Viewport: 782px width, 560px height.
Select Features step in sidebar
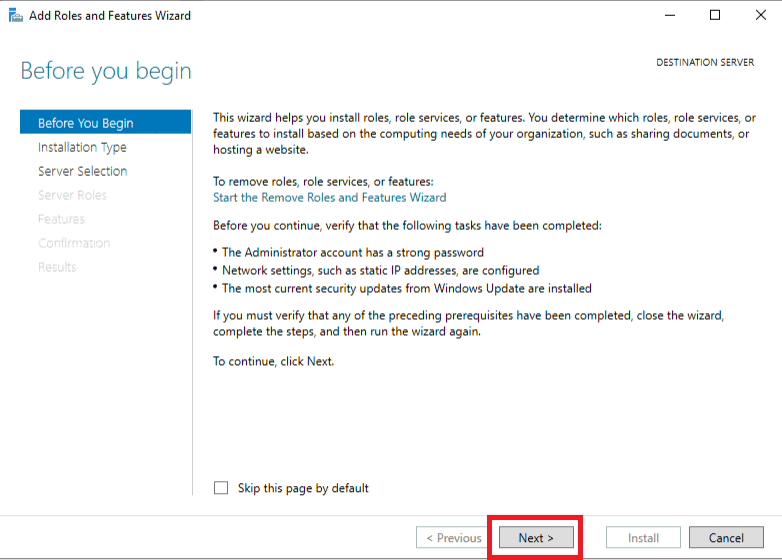tap(61, 219)
